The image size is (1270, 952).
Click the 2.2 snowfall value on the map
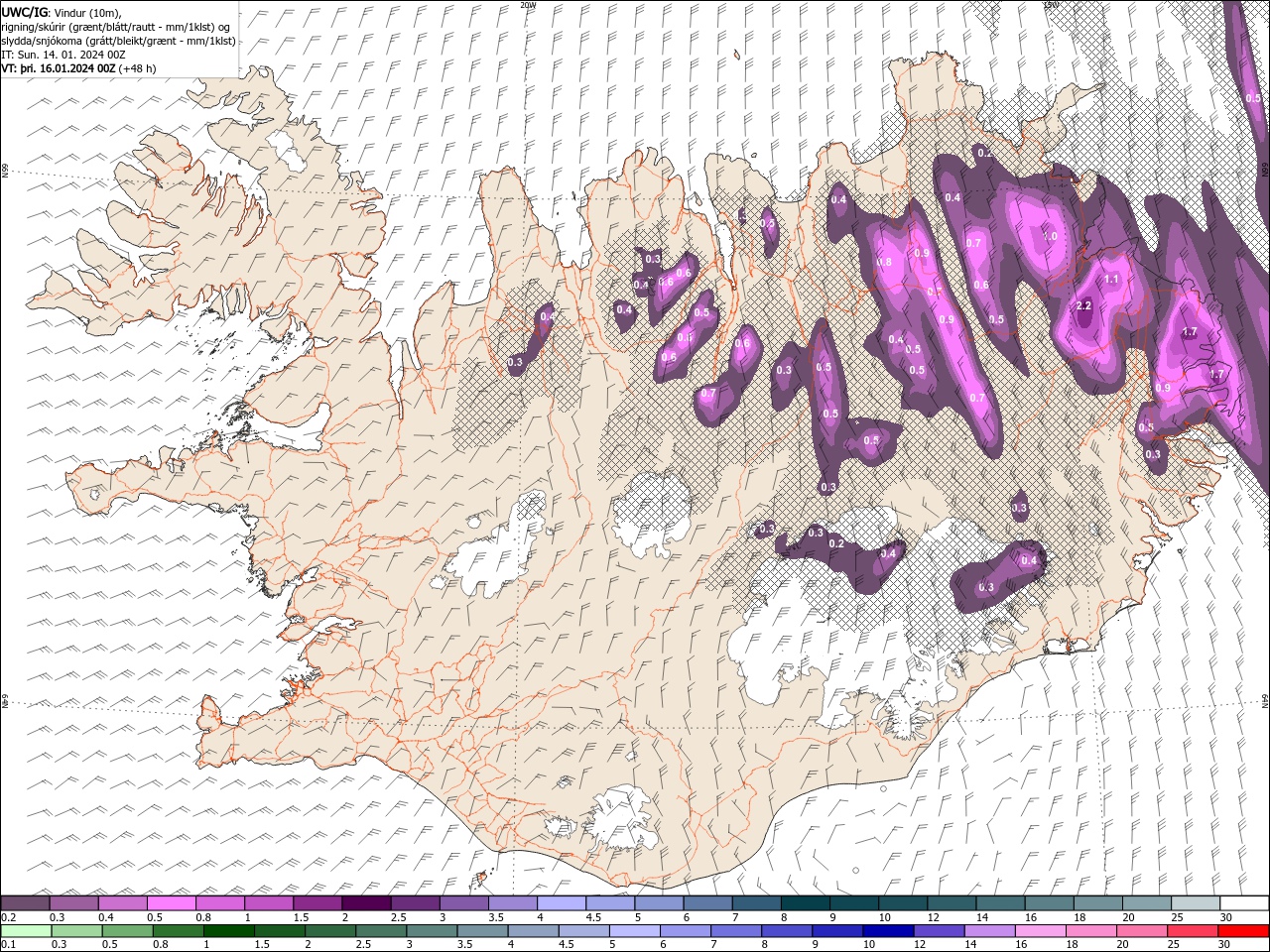[1083, 305]
